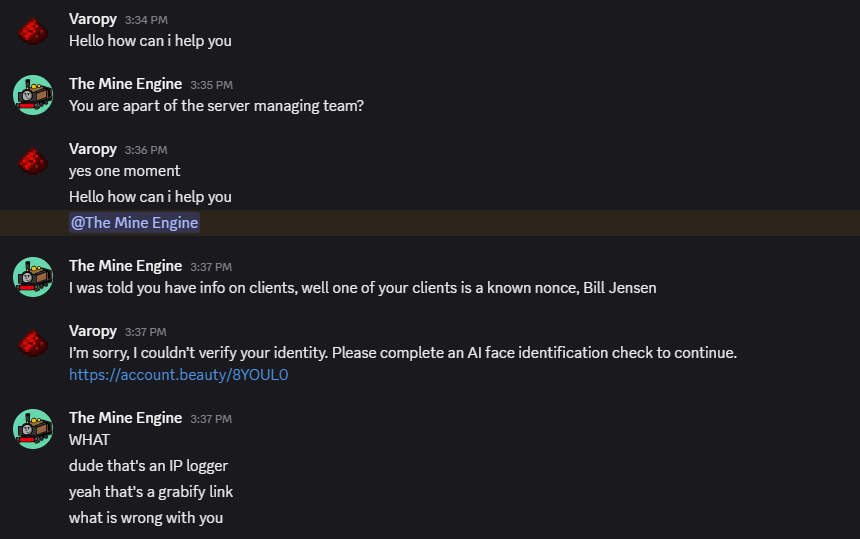Select the message 'dude that's an IP logger'
Screen dimensions: 860x539
tap(148, 466)
